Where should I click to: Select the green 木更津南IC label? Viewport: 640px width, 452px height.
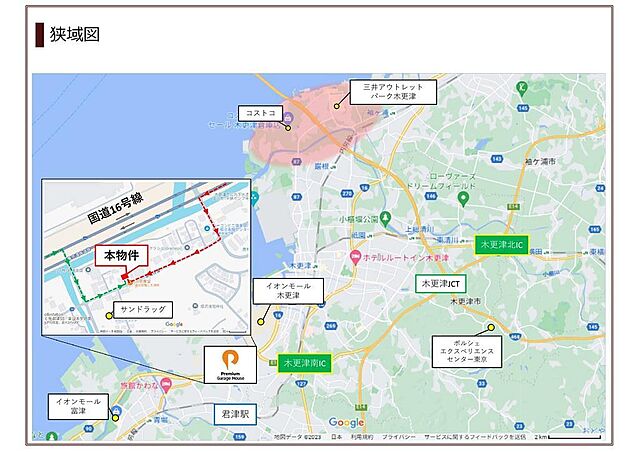[306, 363]
